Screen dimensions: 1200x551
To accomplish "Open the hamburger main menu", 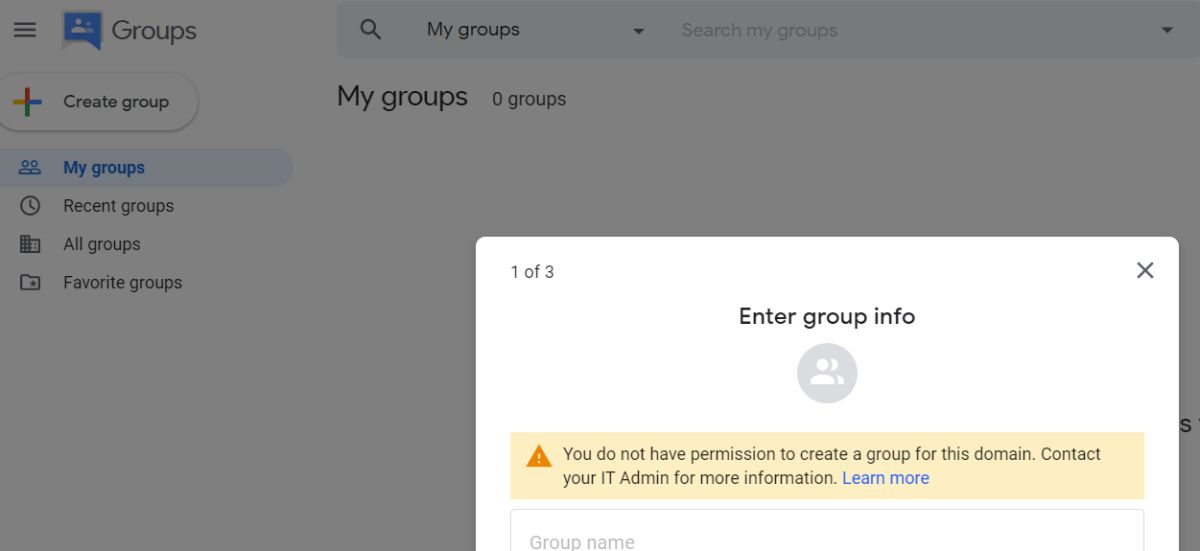I will pos(25,30).
